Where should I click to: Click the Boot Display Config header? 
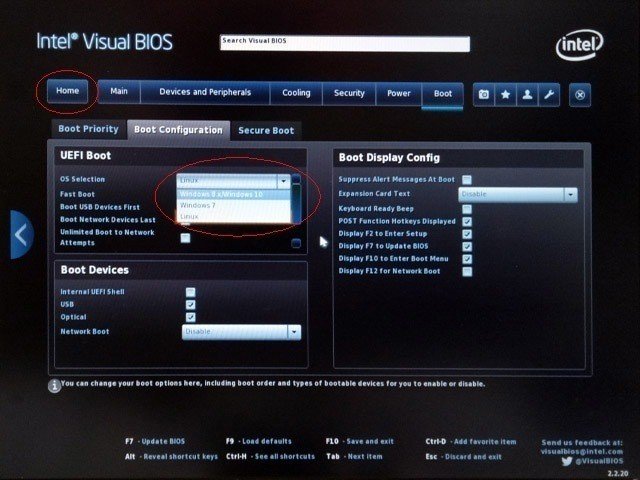click(x=389, y=158)
